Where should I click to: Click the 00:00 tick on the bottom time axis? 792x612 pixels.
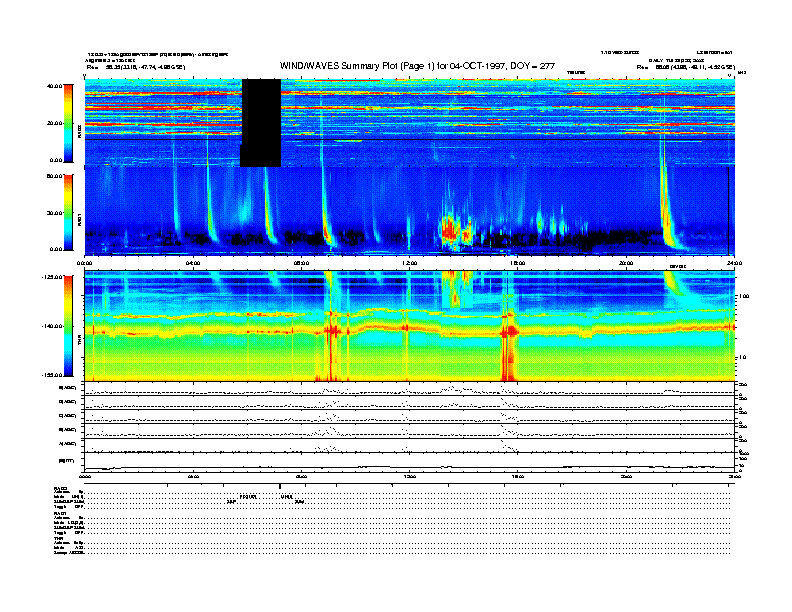(x=85, y=477)
